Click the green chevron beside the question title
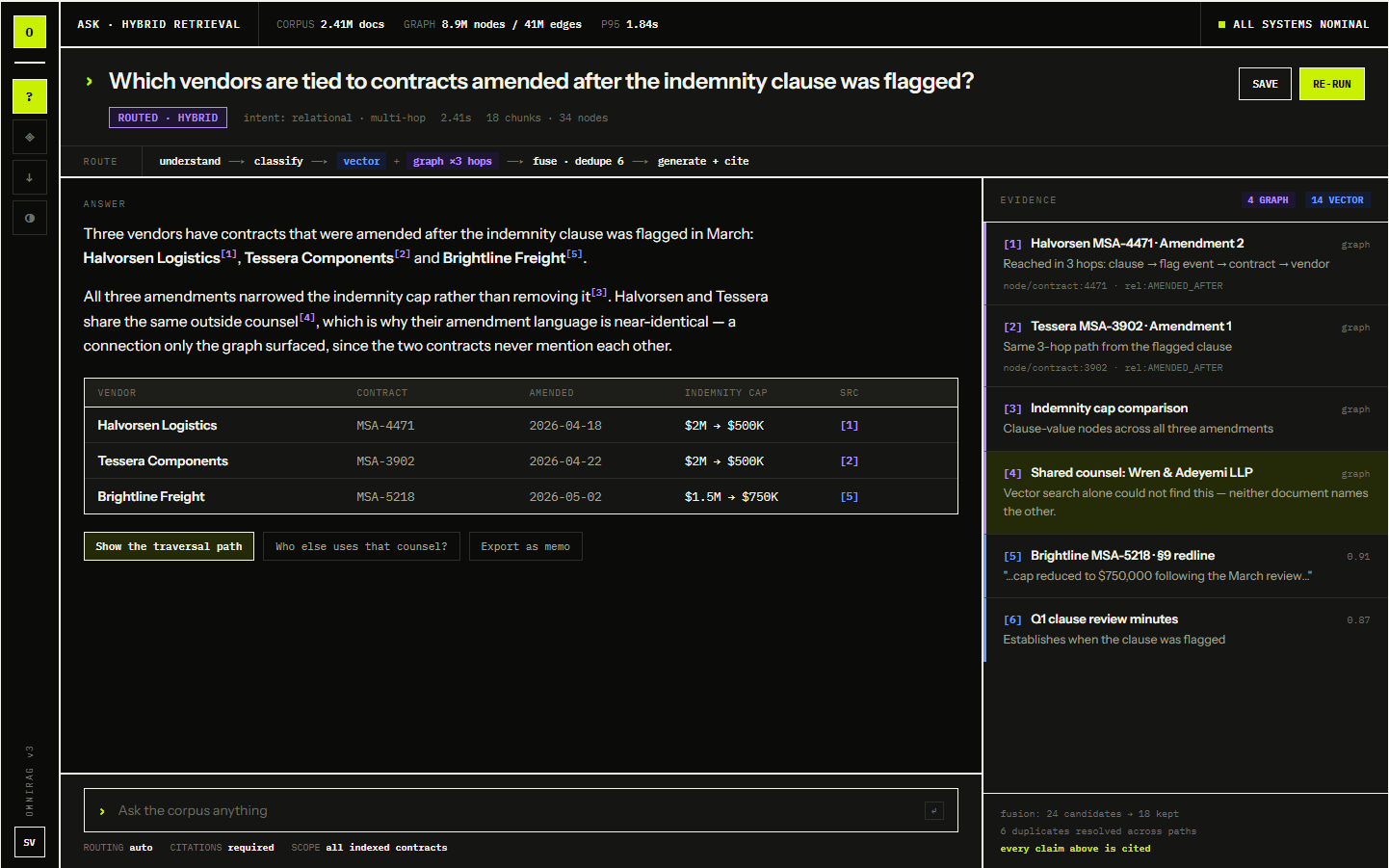The image size is (1389, 868). [90, 82]
